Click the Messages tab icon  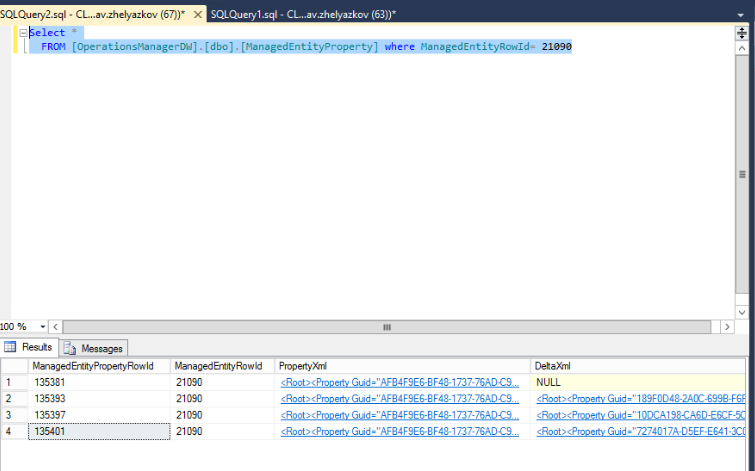click(x=70, y=348)
